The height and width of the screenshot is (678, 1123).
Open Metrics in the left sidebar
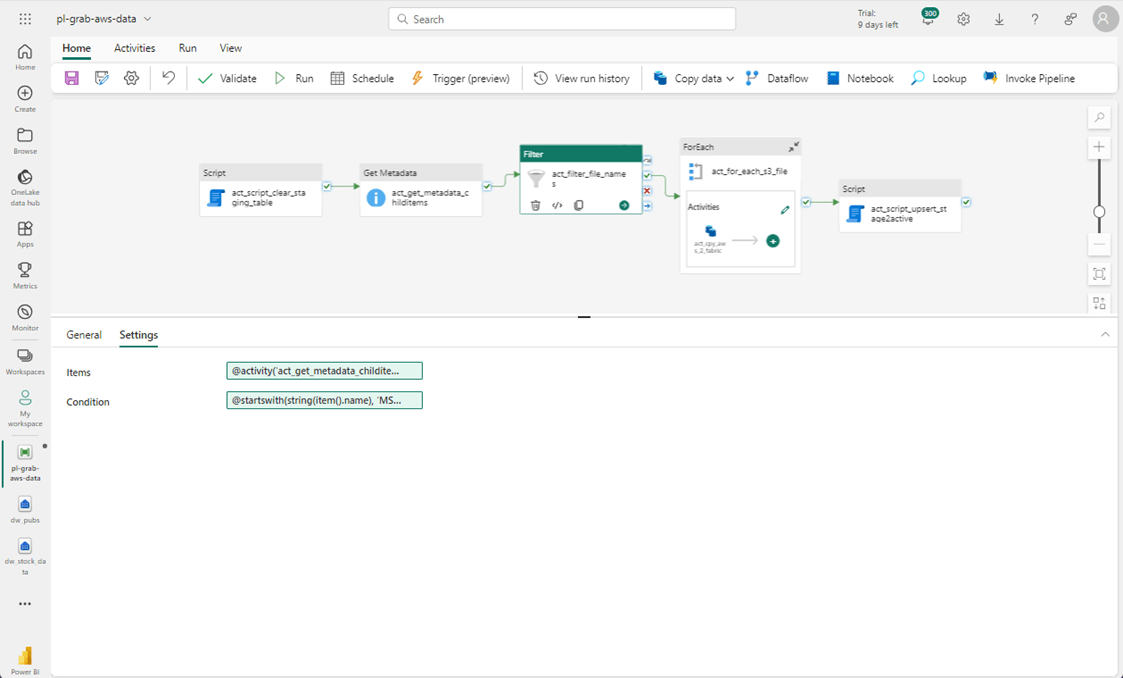point(25,276)
